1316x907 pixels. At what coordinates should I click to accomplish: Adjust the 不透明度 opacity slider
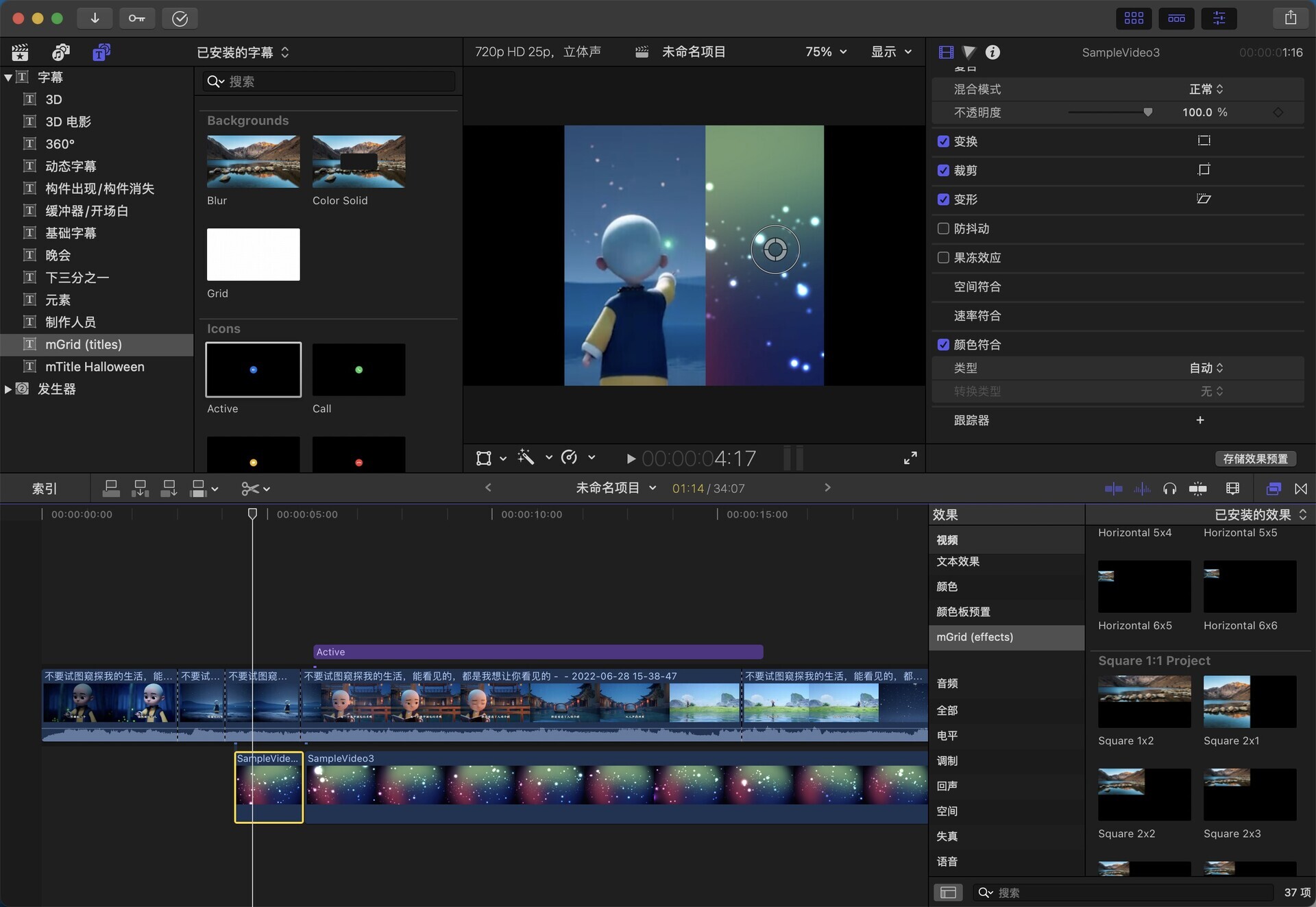pos(1110,112)
